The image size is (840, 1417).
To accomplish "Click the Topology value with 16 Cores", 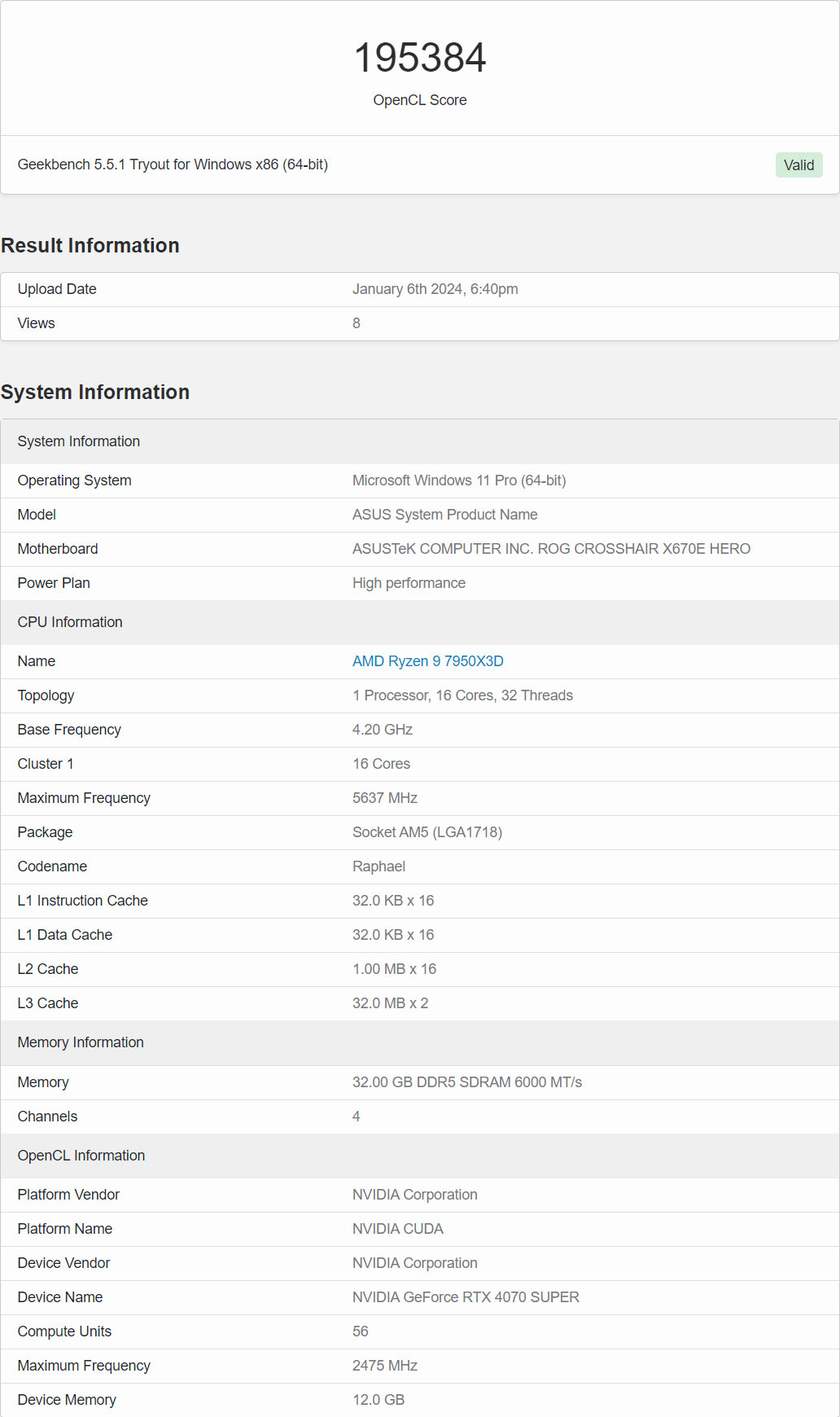I will pyautogui.click(x=462, y=695).
